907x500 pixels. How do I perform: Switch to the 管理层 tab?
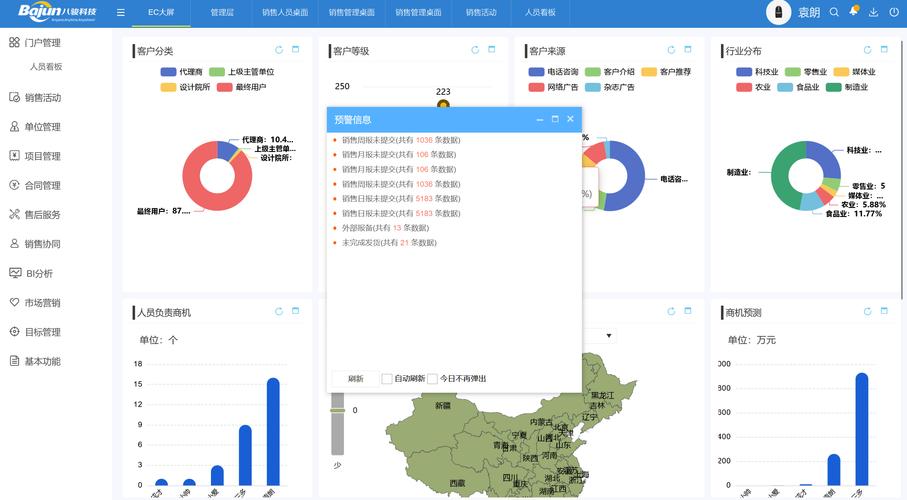[222, 13]
